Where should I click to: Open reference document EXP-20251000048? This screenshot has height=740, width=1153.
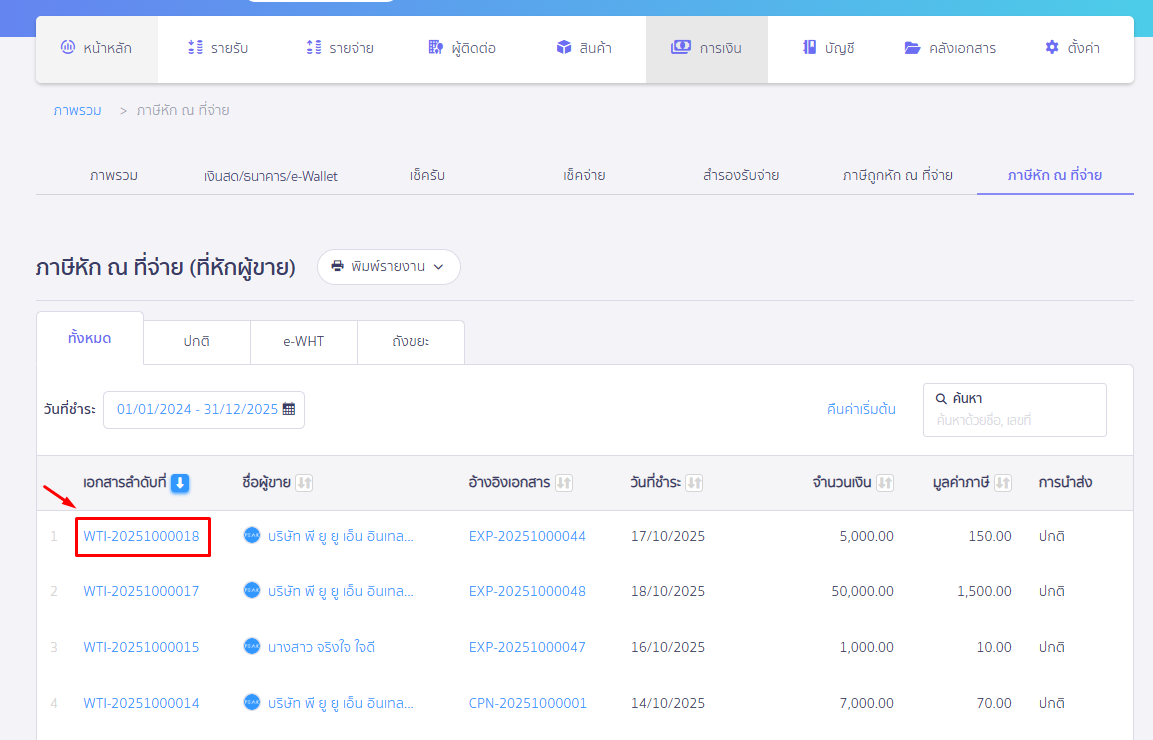click(527, 591)
